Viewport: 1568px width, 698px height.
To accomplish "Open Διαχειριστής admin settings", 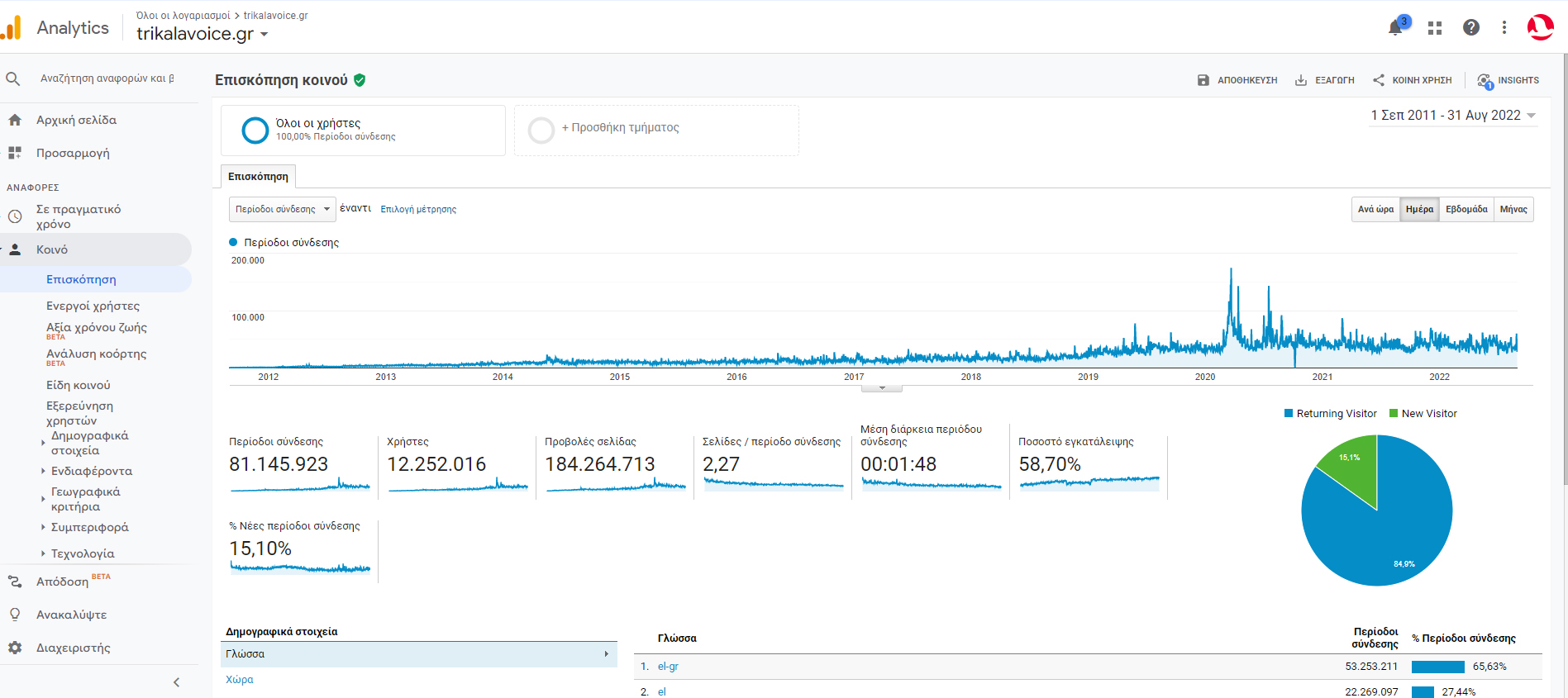I will [x=73, y=648].
